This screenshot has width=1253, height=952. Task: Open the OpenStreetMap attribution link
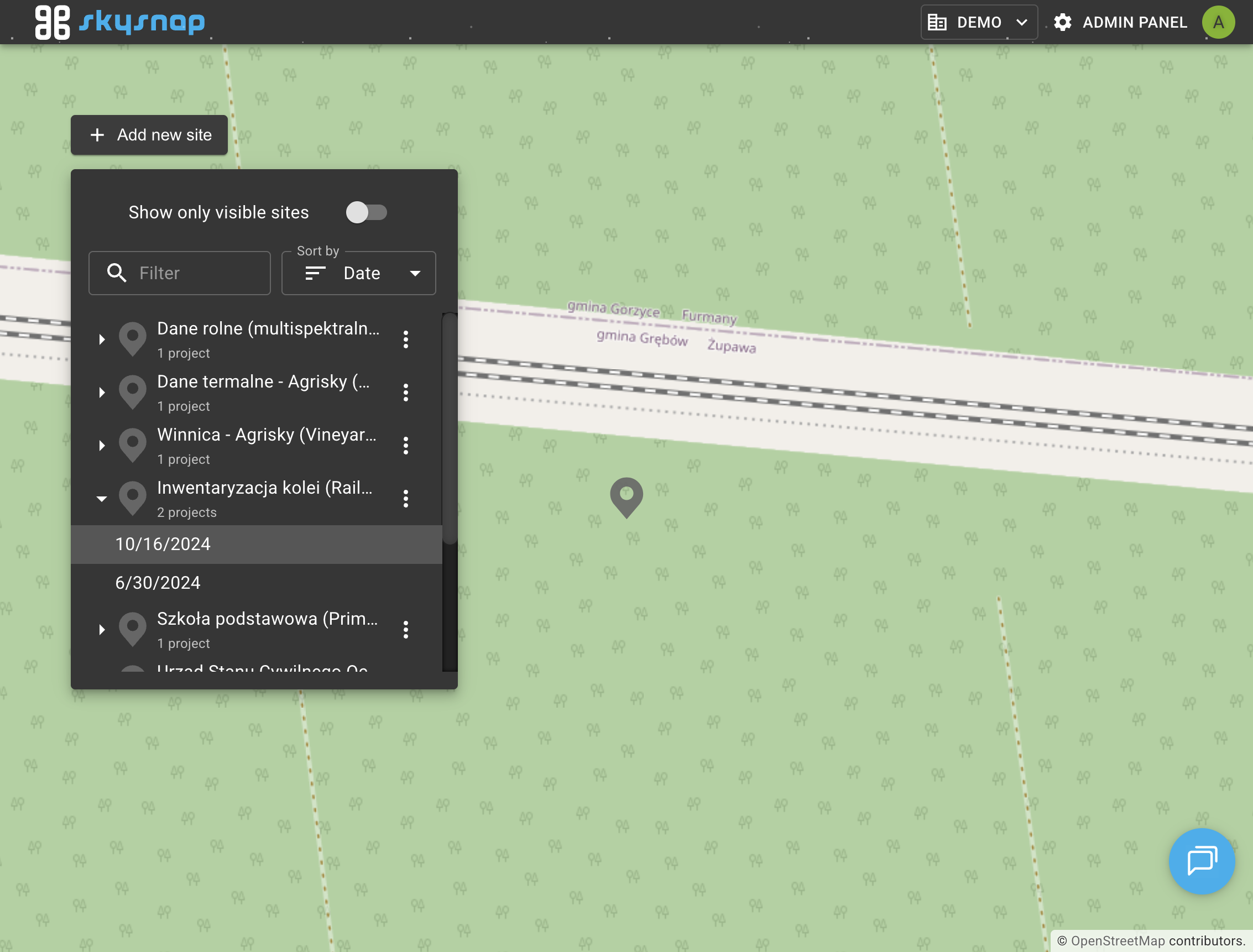[x=1118, y=941]
